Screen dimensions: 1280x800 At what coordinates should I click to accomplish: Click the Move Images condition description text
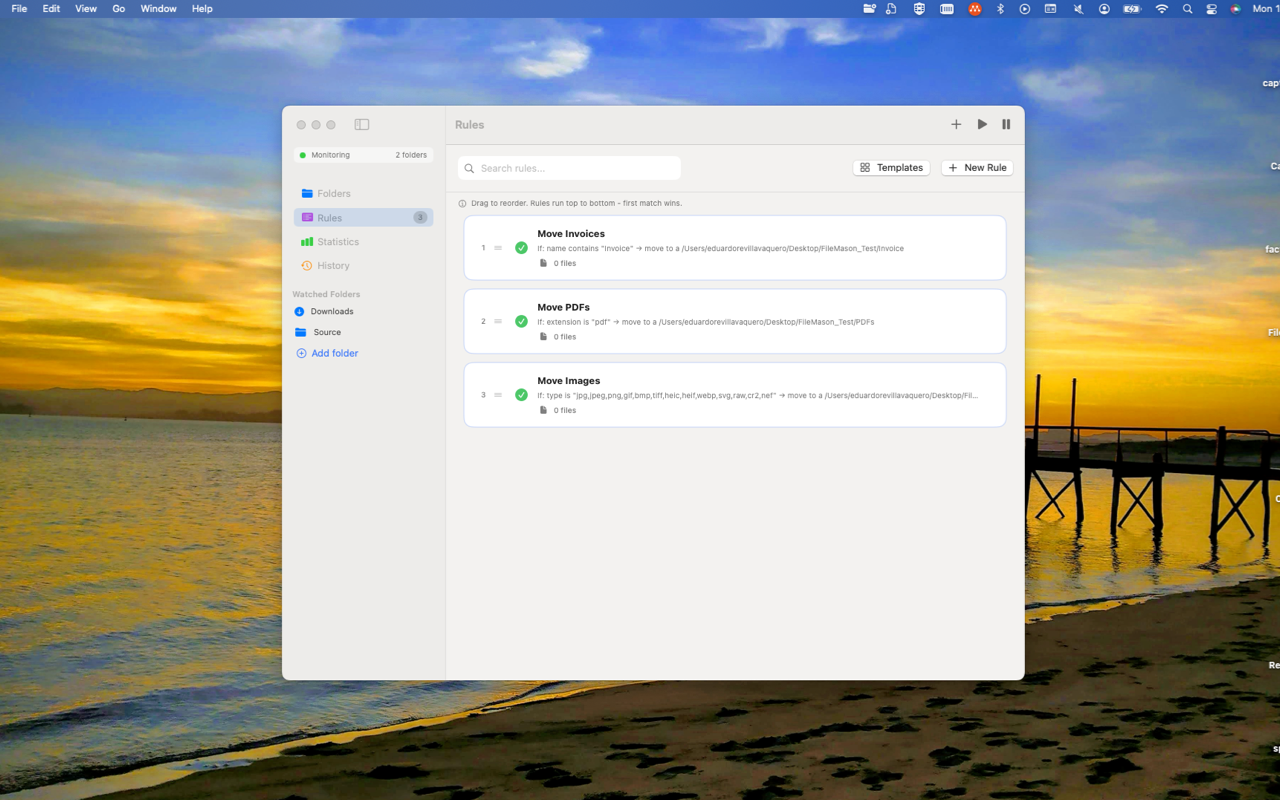757,395
